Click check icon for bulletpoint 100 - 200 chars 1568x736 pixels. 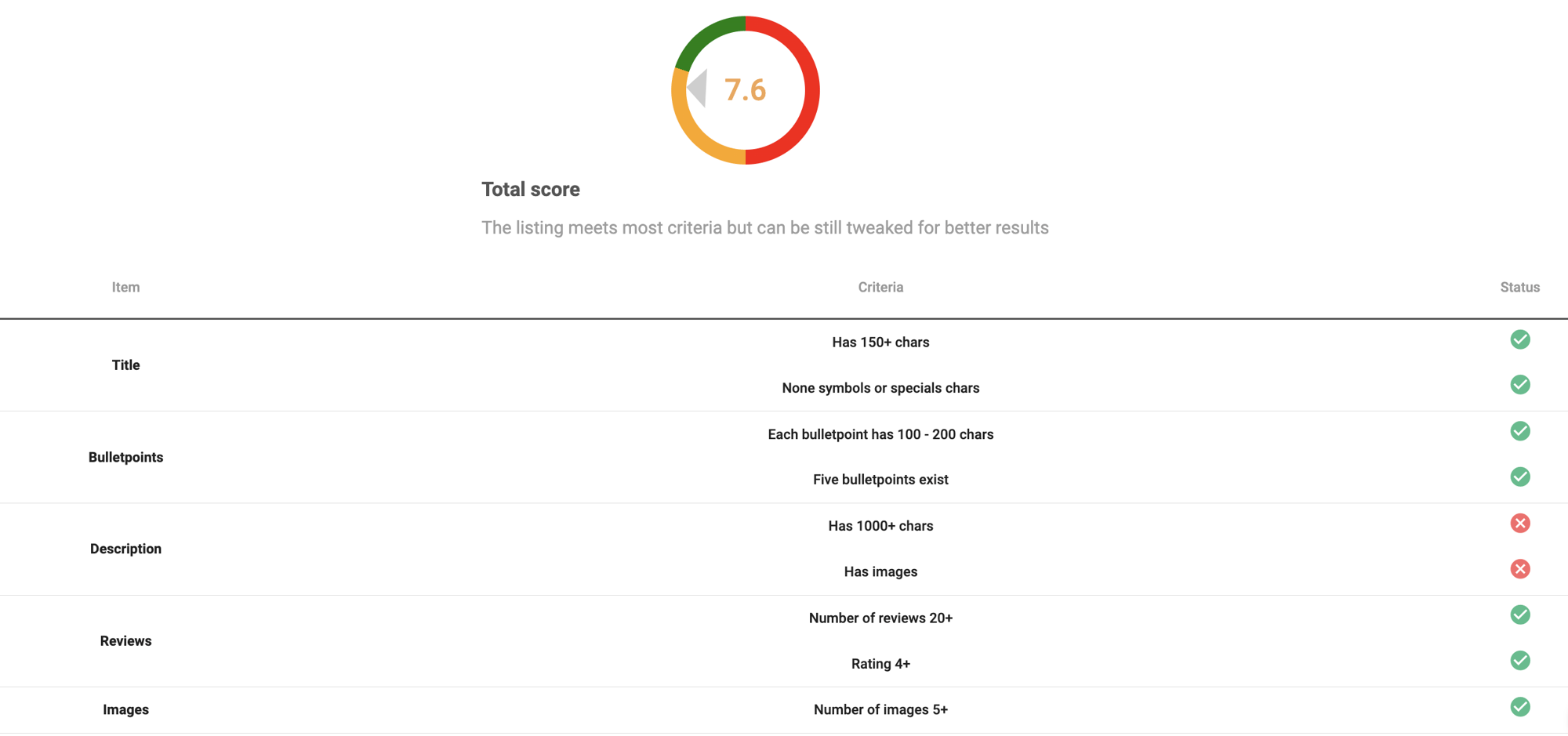click(x=1519, y=431)
